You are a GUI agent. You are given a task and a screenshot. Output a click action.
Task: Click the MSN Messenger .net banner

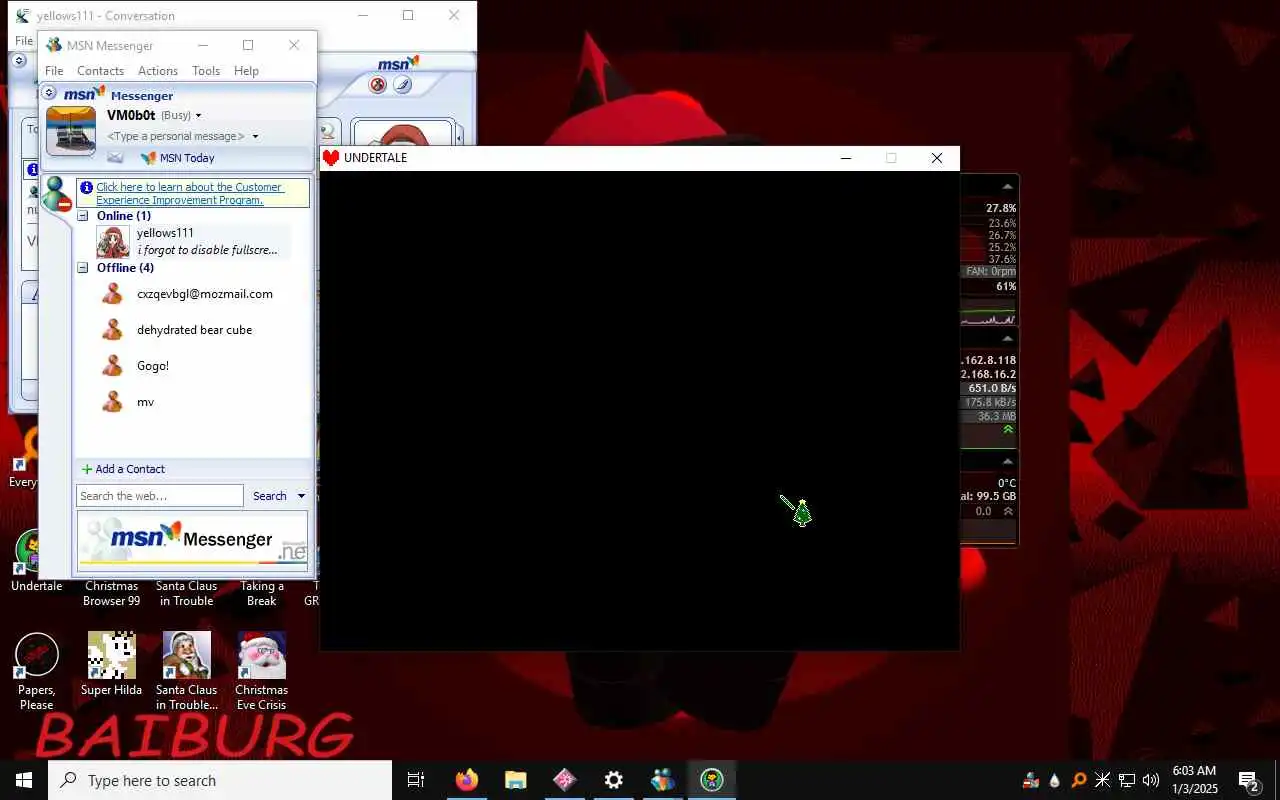tap(192, 541)
